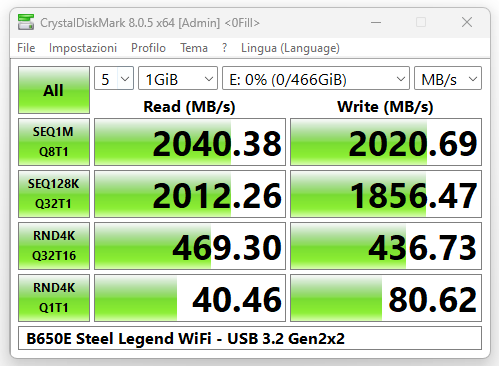Expand the E: 0% (0/466GiB) drive dropdown
499x366 pixels.
pos(316,78)
